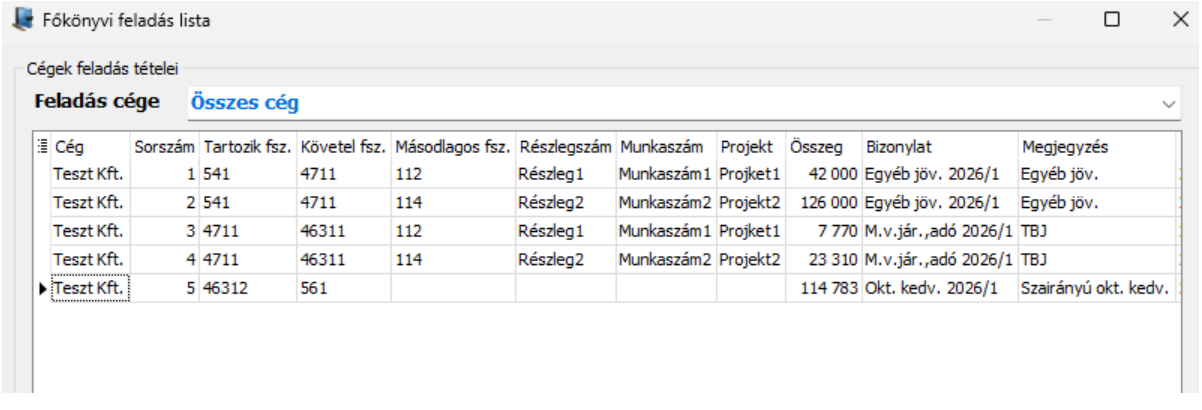Select the row with amount 42 000
This screenshot has height=410, width=1202.
pyautogui.click(x=824, y=174)
